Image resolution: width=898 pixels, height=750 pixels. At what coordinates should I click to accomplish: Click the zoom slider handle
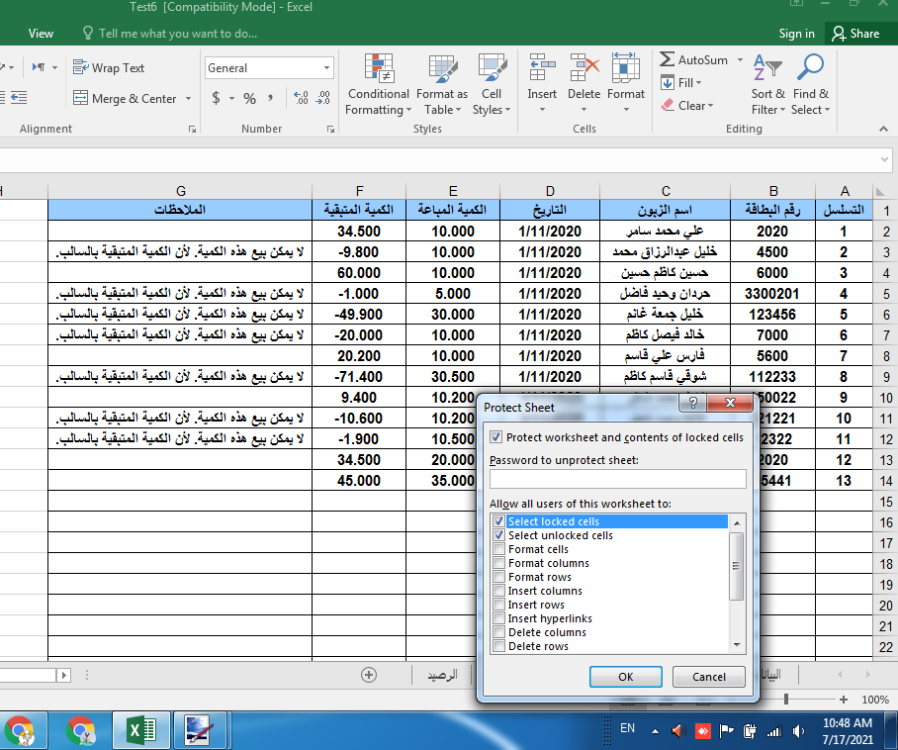point(786,699)
